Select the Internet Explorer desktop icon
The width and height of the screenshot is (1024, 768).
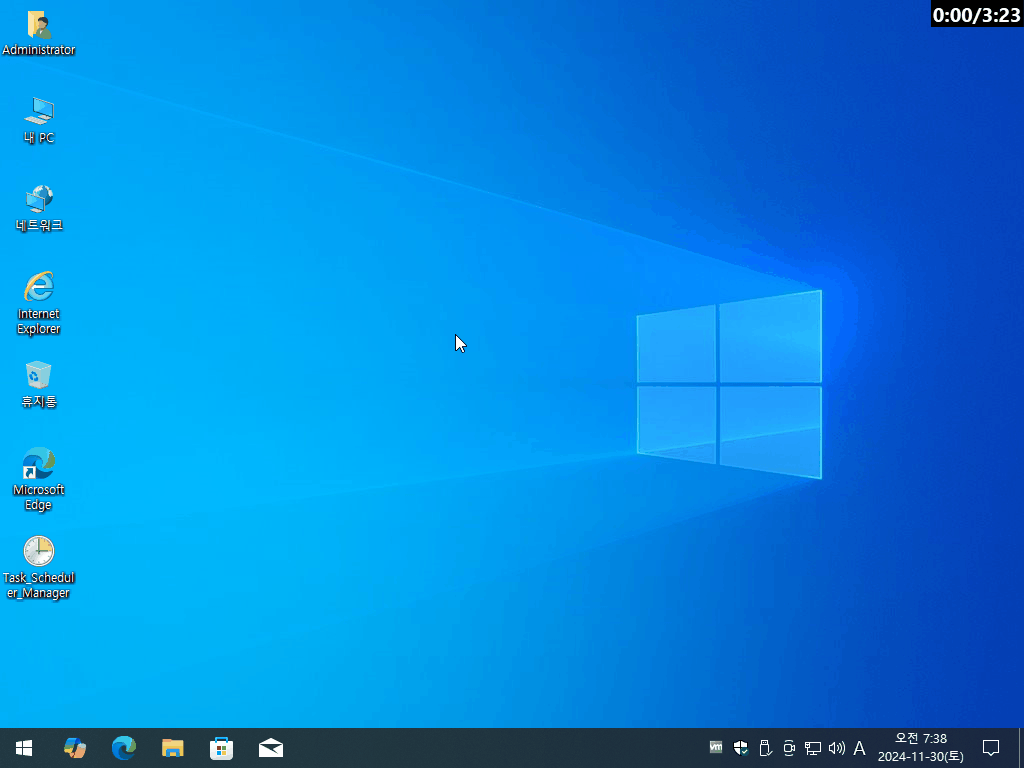point(39,303)
